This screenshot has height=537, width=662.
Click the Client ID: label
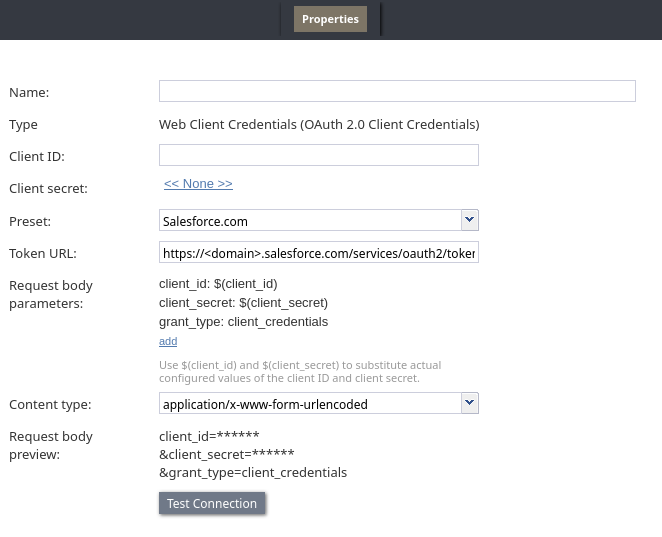point(37,157)
